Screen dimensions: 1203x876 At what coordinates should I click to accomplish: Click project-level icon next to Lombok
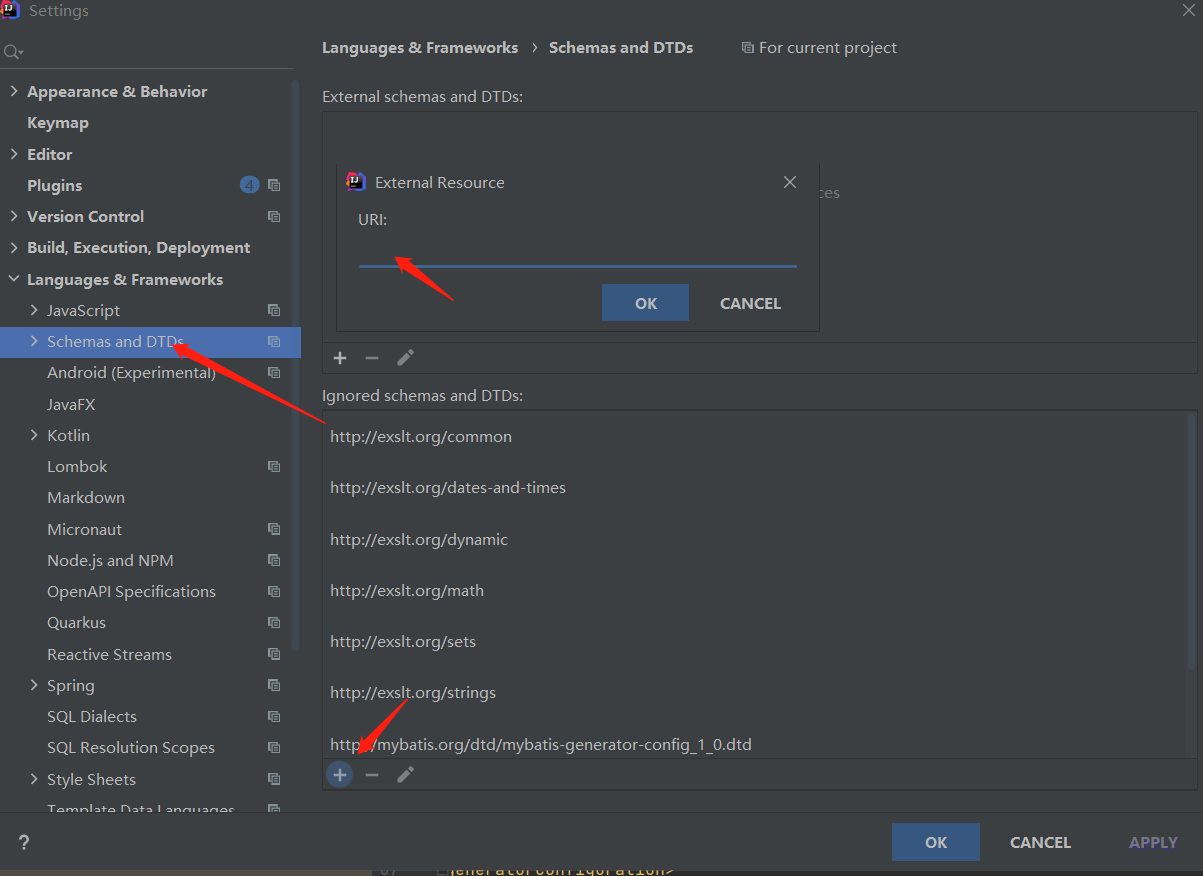tap(274, 467)
